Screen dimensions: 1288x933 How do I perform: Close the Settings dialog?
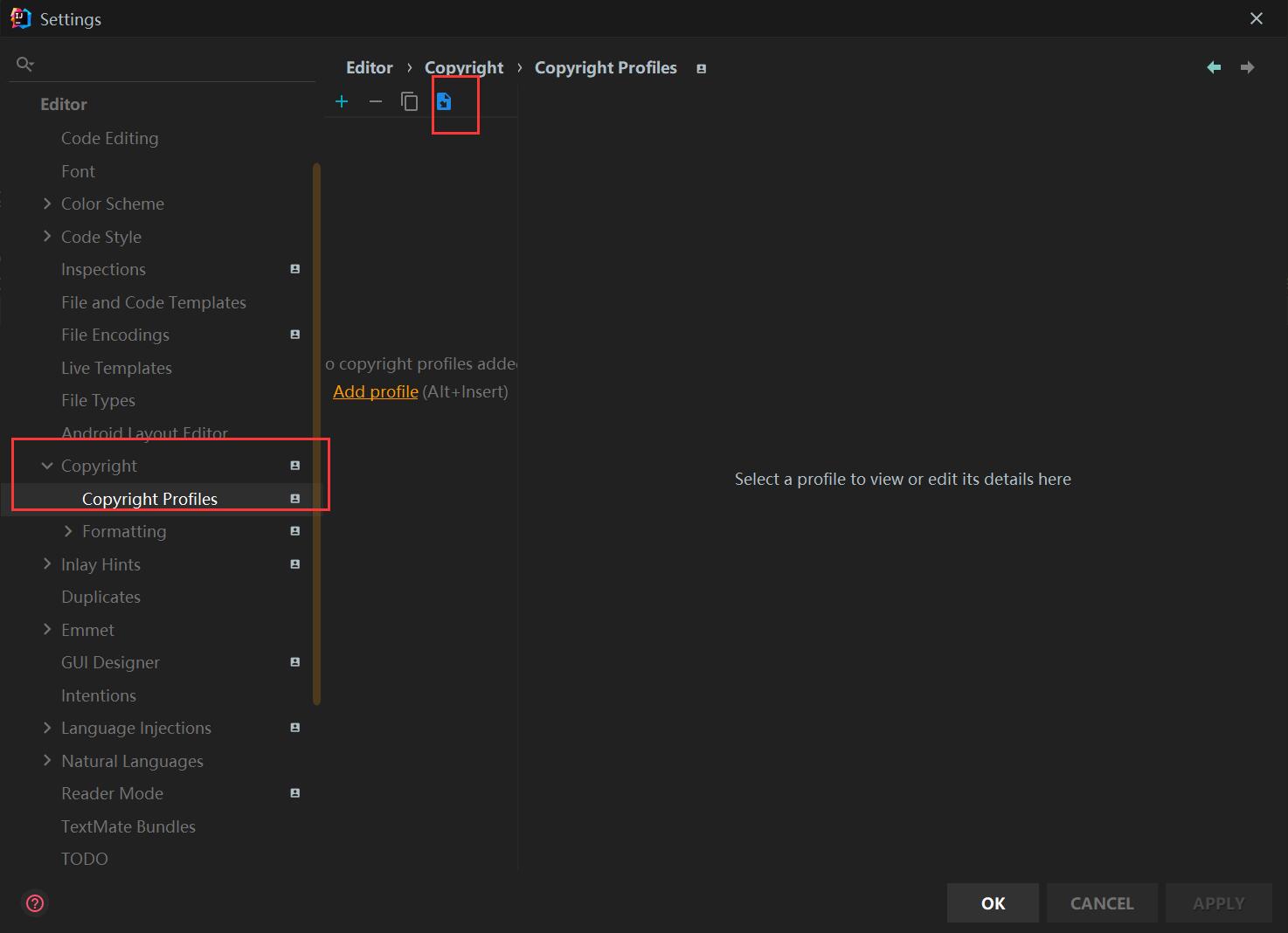(1257, 18)
